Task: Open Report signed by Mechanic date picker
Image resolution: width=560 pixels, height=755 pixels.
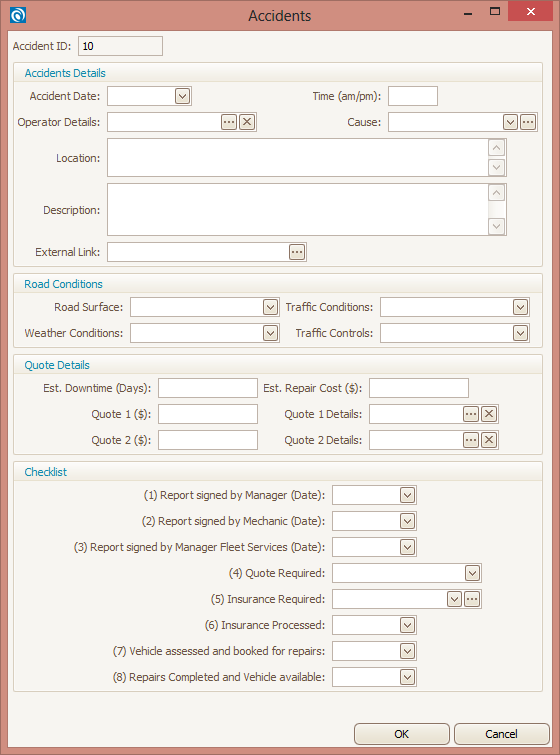Action: pos(407,521)
